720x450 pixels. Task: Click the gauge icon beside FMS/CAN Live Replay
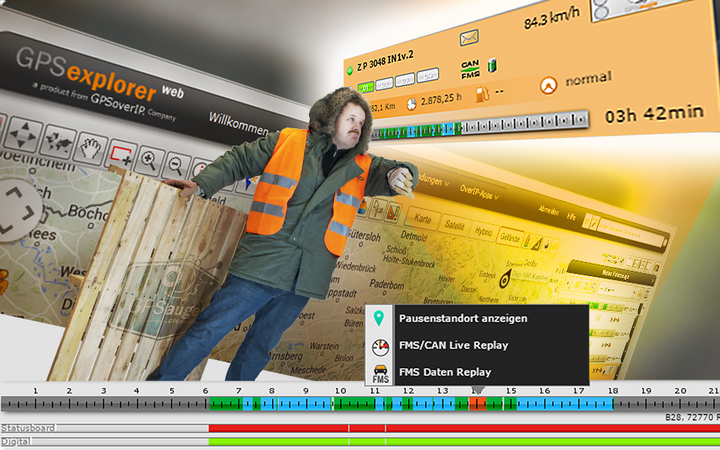coord(380,348)
